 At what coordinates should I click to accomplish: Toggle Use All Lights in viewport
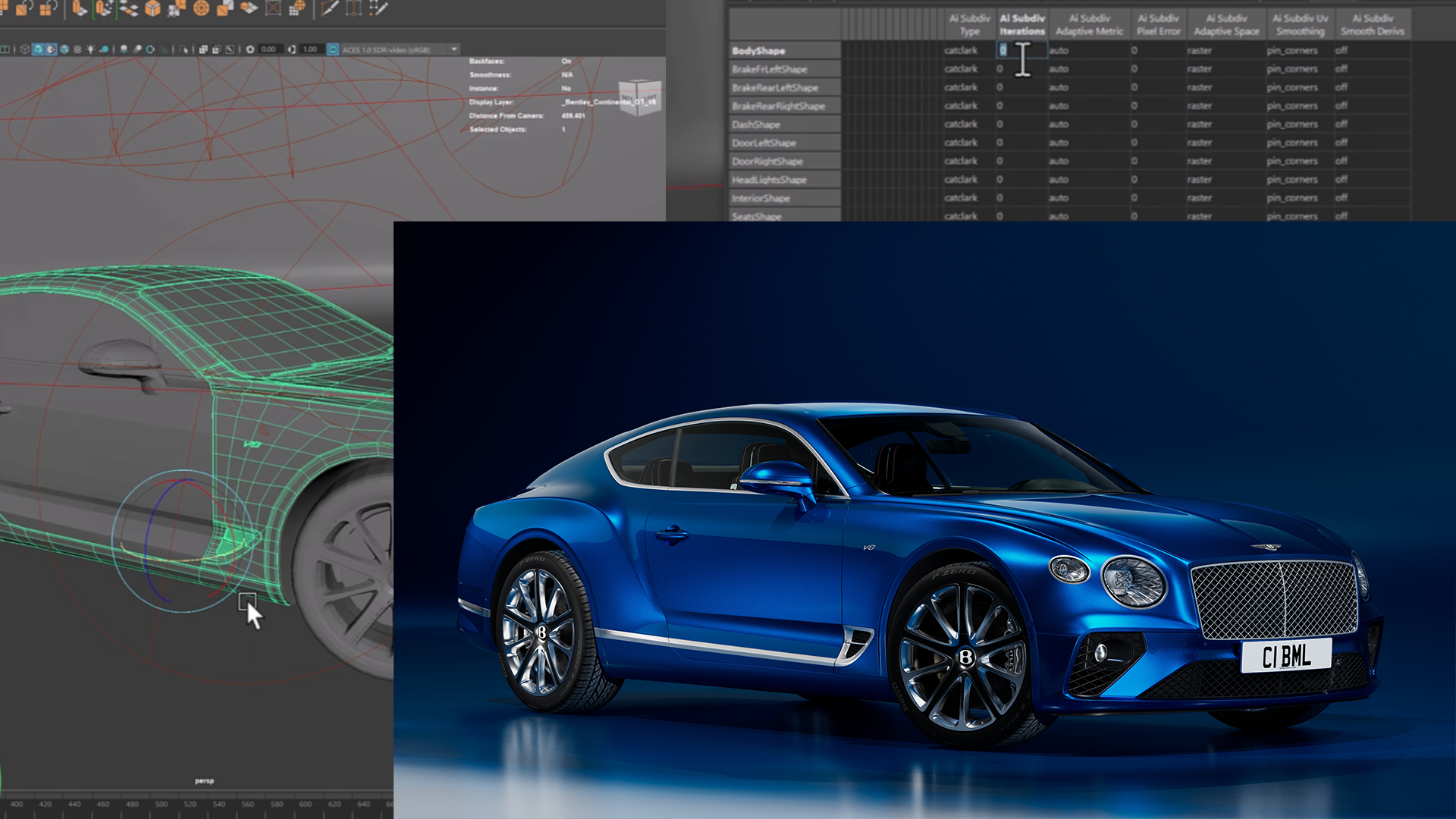[90, 49]
